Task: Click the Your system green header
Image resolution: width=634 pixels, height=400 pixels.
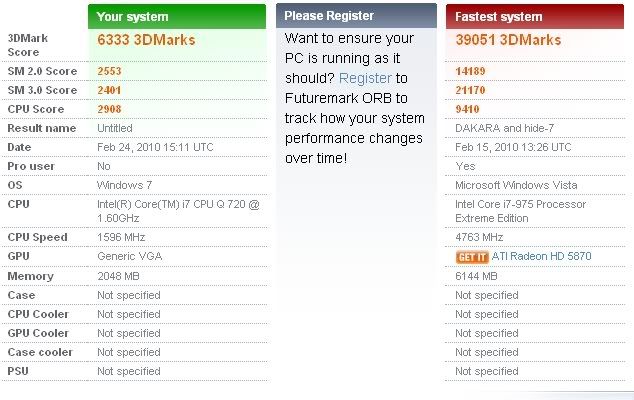Action: [x=177, y=17]
